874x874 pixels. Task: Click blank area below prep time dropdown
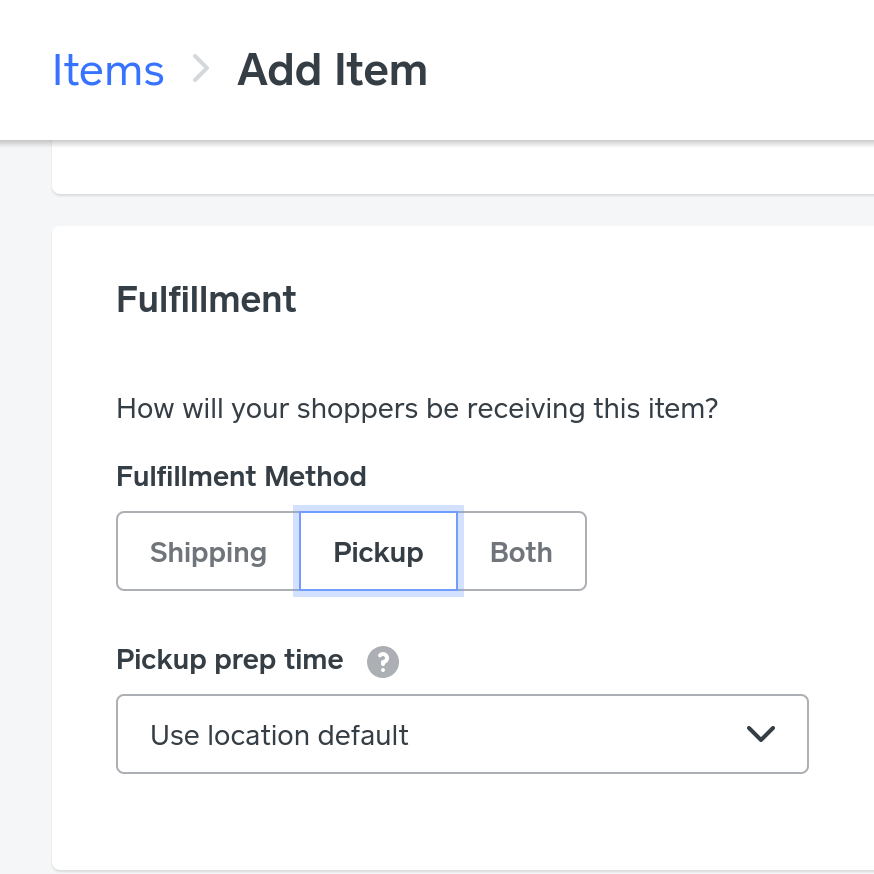(460, 815)
